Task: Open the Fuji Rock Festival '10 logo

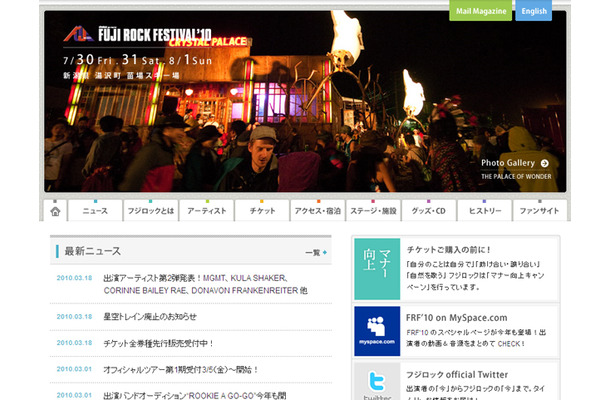Action: 137,34
